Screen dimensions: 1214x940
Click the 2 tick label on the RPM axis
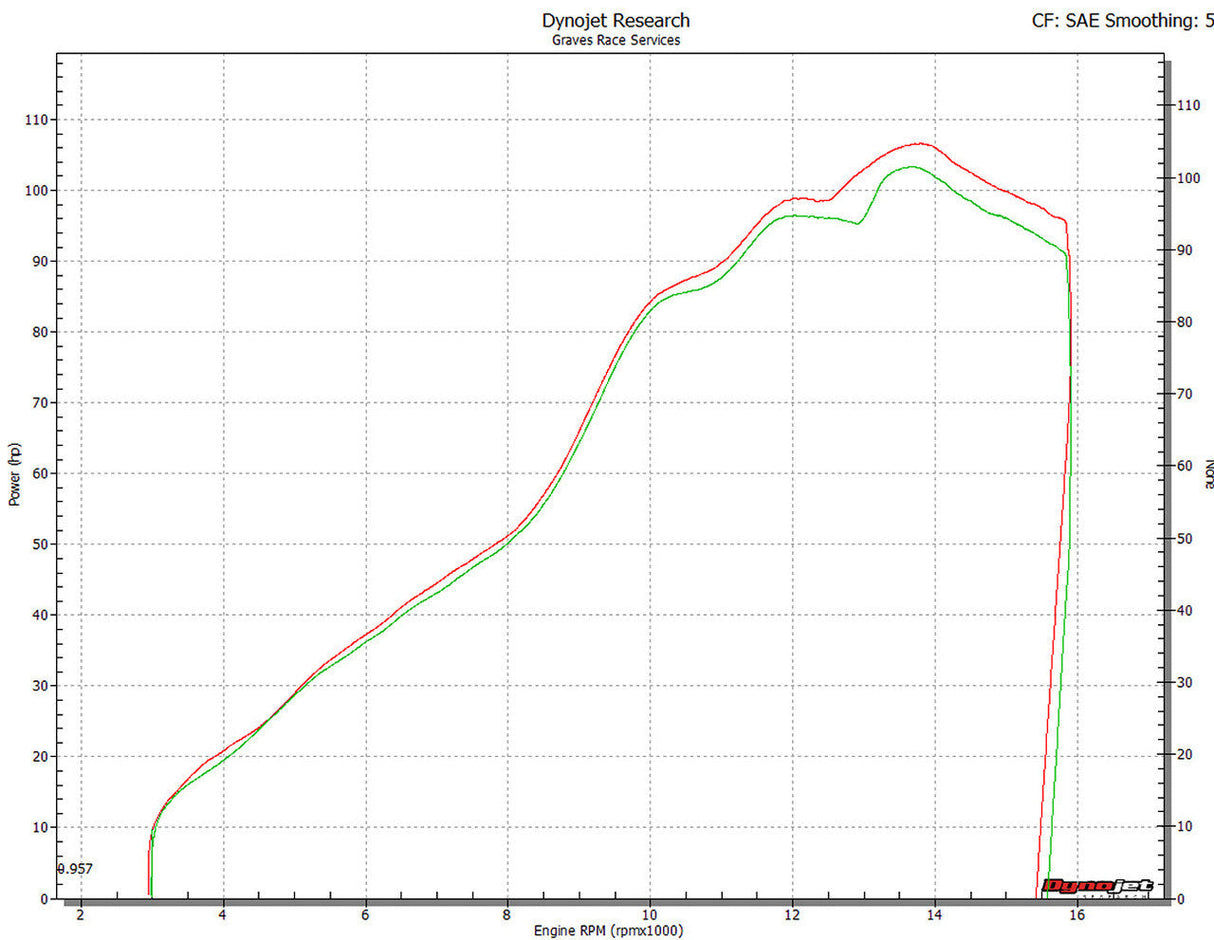tap(80, 915)
